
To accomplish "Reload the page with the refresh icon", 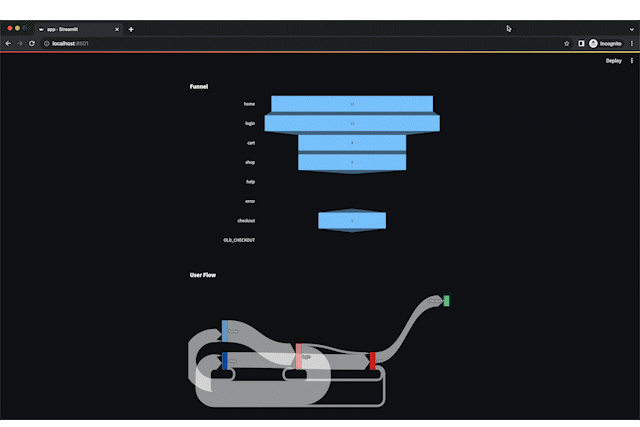I will (32, 43).
